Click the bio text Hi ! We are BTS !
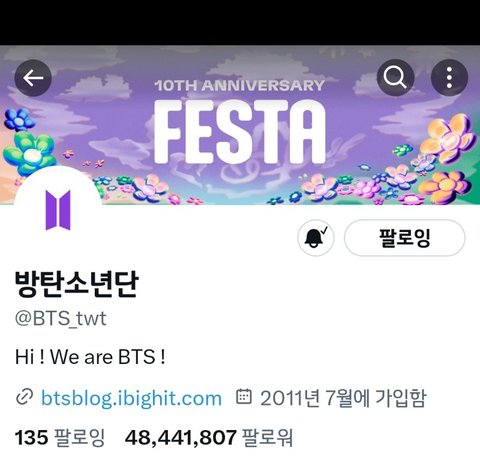Screen dimensions: 480x463 [90, 357]
